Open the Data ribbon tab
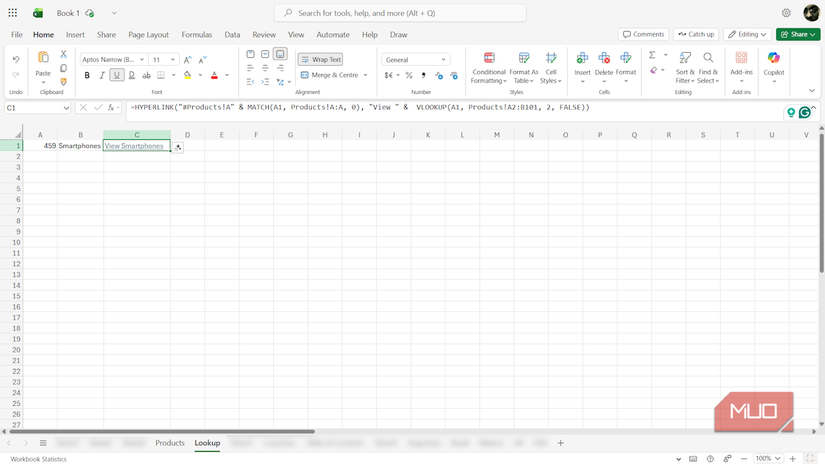The height and width of the screenshot is (464, 825). [232, 35]
